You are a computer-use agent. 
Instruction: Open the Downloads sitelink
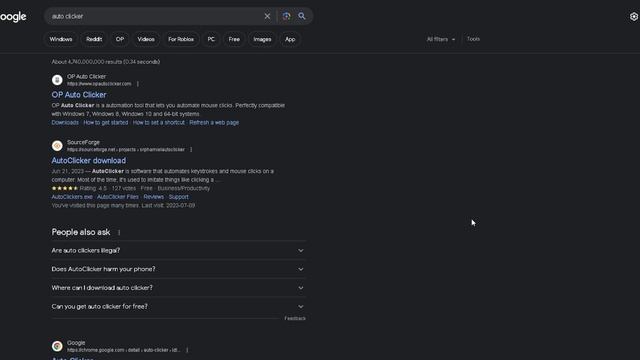click(x=65, y=122)
